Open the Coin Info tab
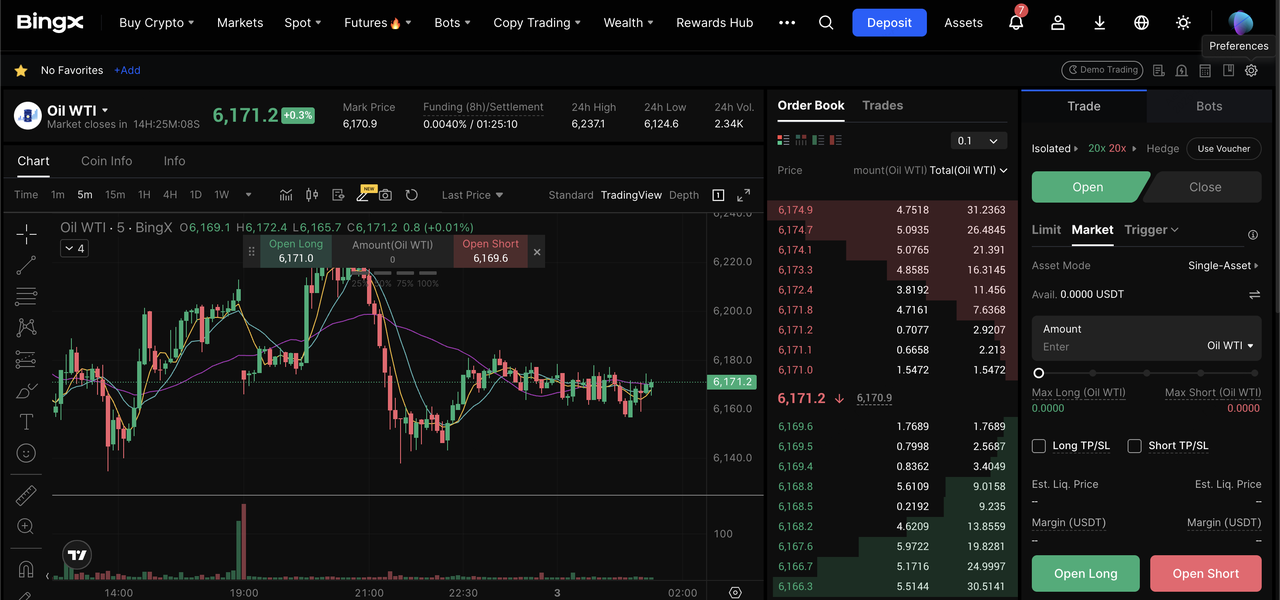Image resolution: width=1280 pixels, height=600 pixels. point(106,161)
